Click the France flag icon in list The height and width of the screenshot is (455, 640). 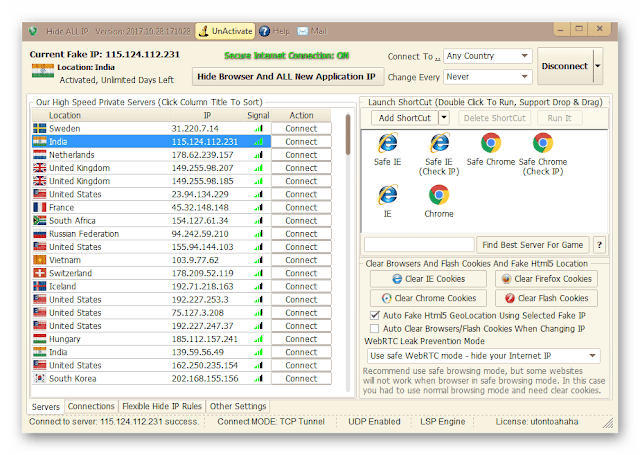(x=40, y=207)
